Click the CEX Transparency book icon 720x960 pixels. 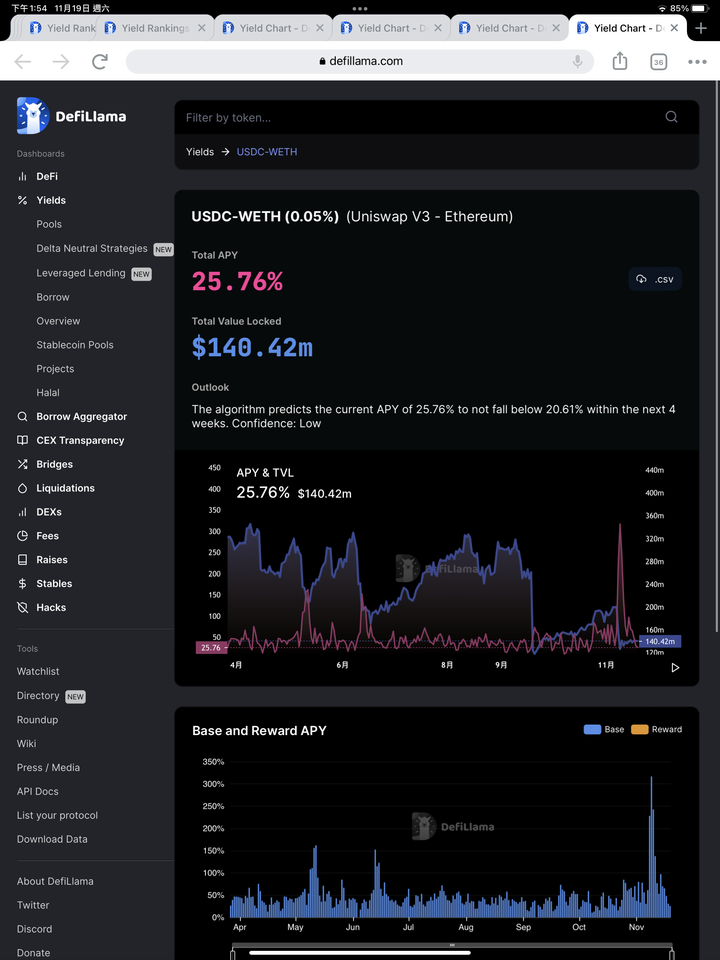pos(23,440)
